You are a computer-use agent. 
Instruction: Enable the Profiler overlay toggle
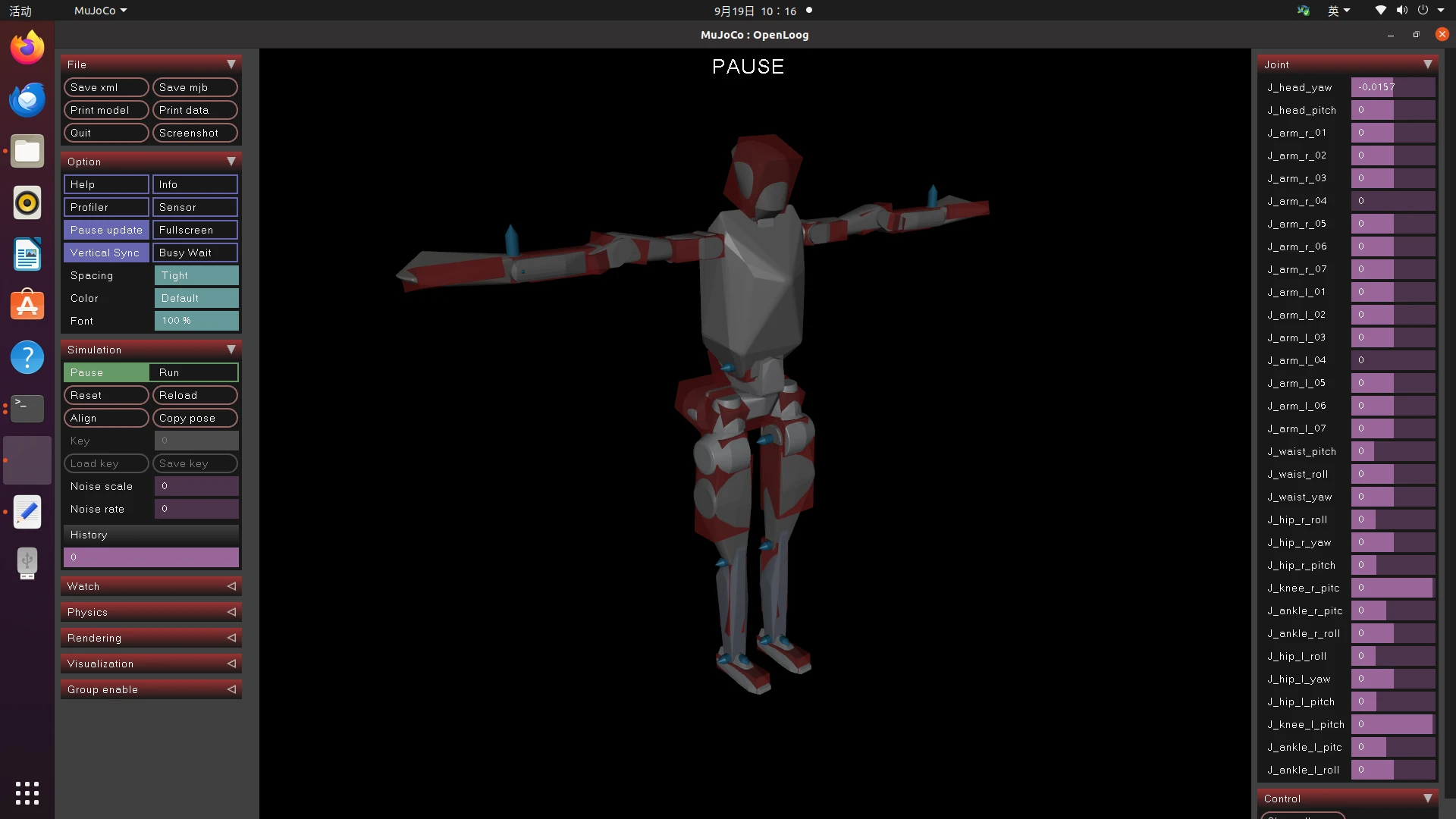(x=106, y=207)
